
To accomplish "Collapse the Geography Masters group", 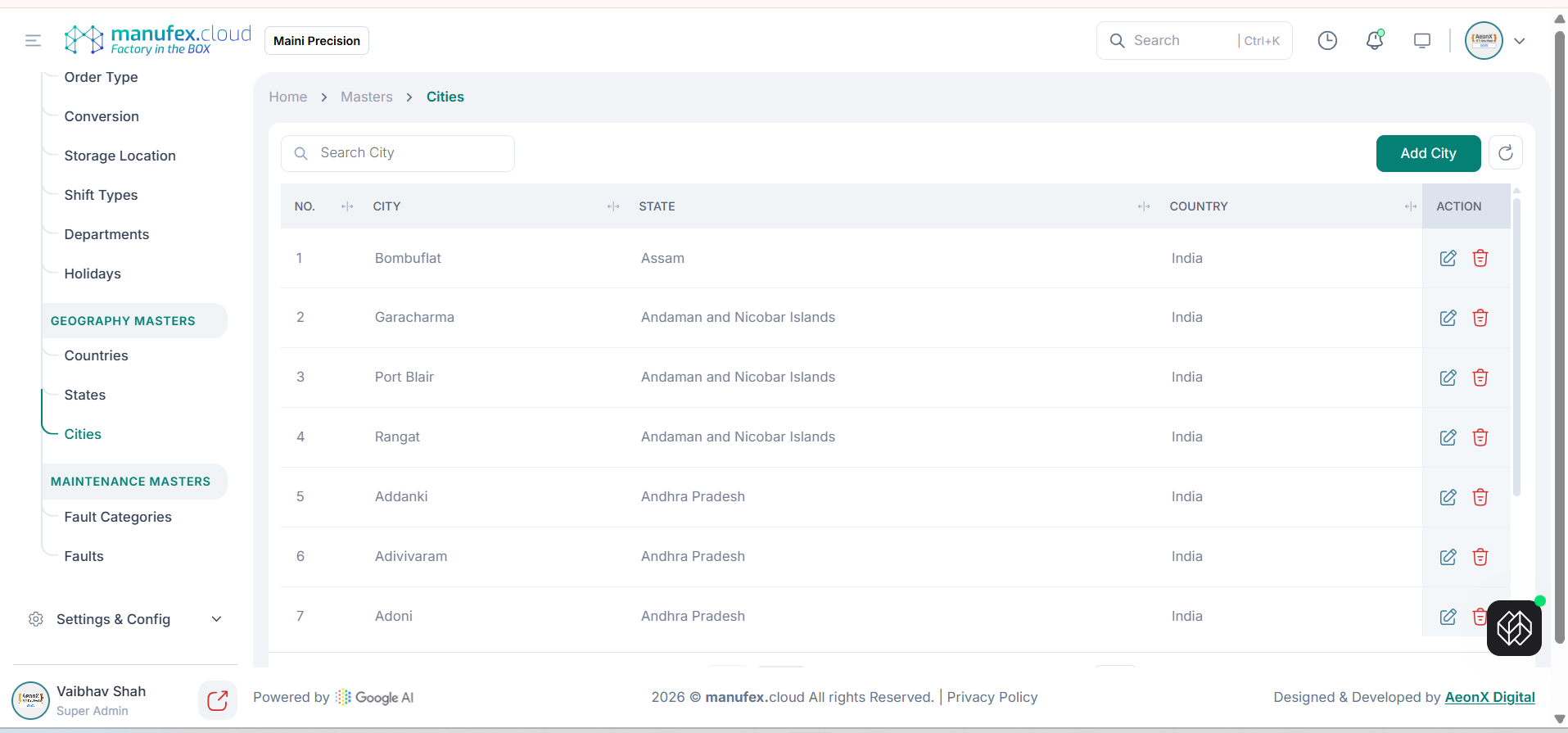I will [x=123, y=321].
